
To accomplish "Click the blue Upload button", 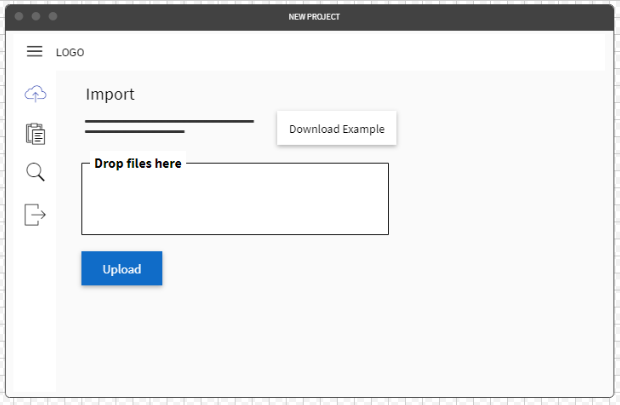I will [x=122, y=268].
